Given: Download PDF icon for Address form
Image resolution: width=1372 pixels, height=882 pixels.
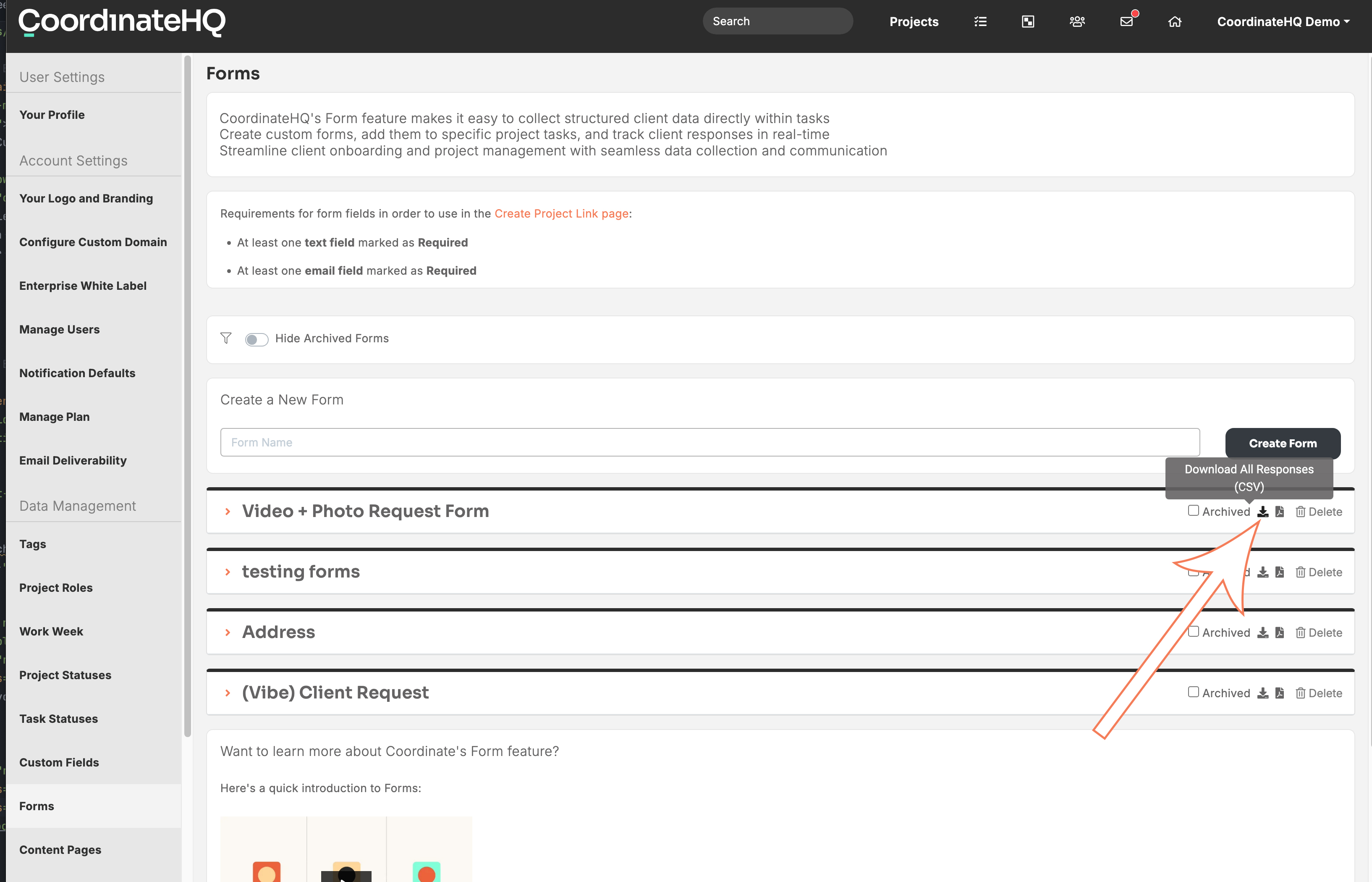Looking at the screenshot, I should [x=1280, y=632].
